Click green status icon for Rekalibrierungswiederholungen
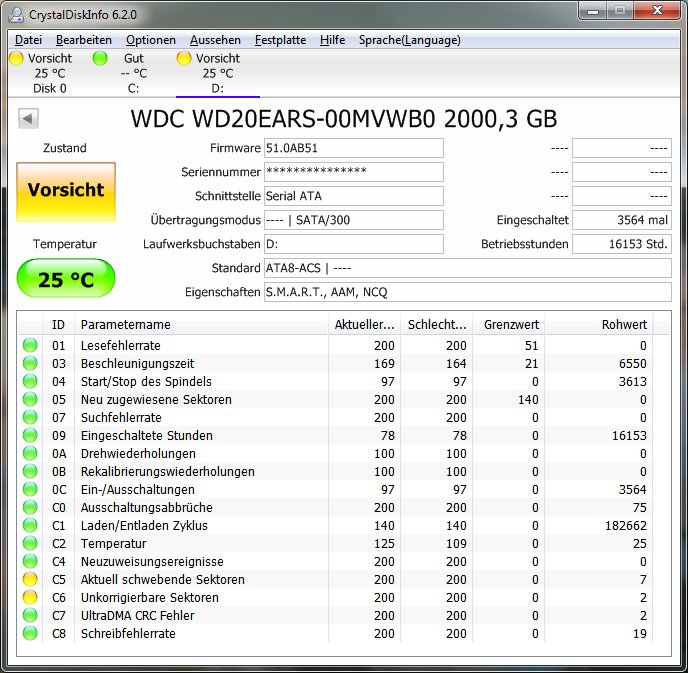Viewport: 688px width, 673px height. tap(30, 471)
